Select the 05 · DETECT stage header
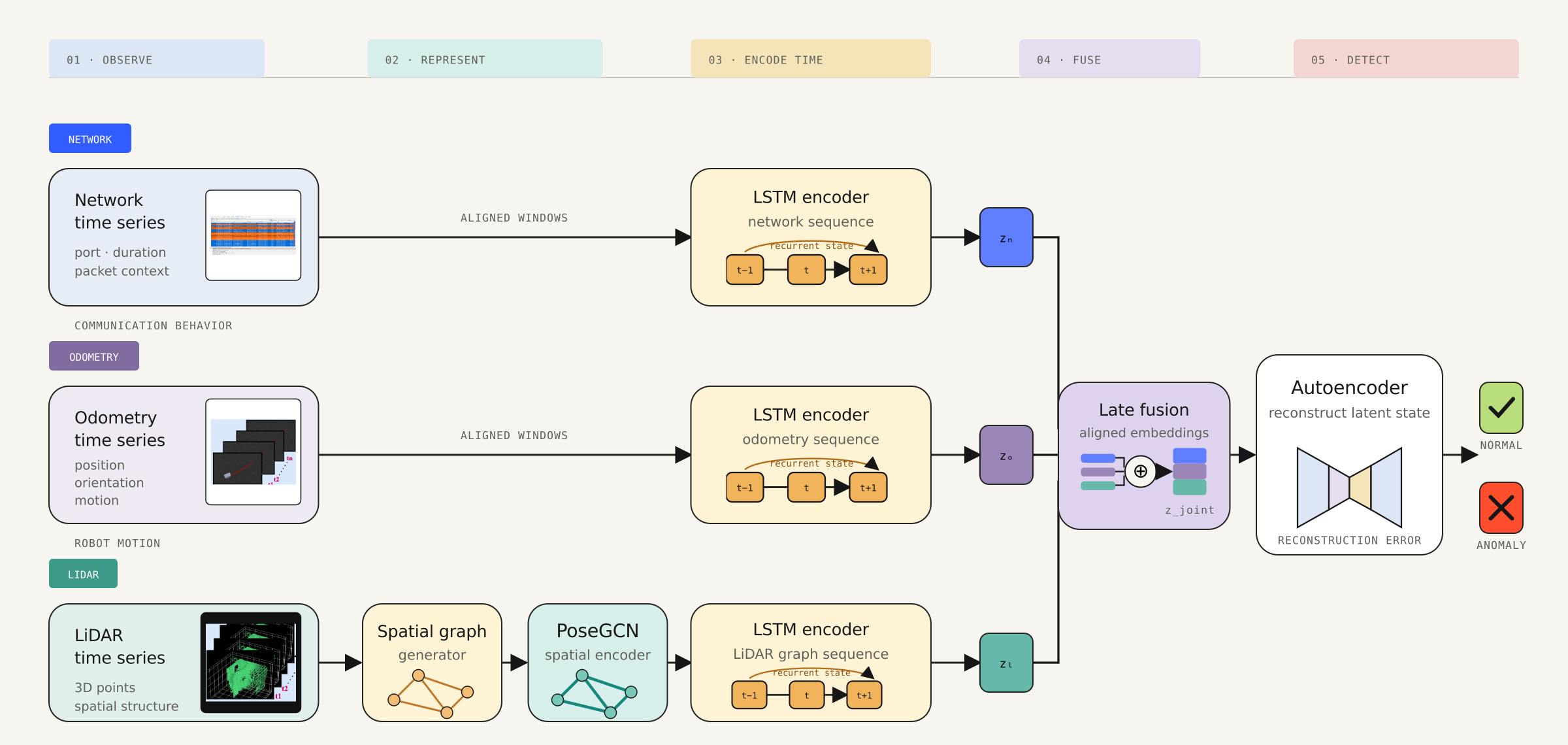 click(1406, 59)
